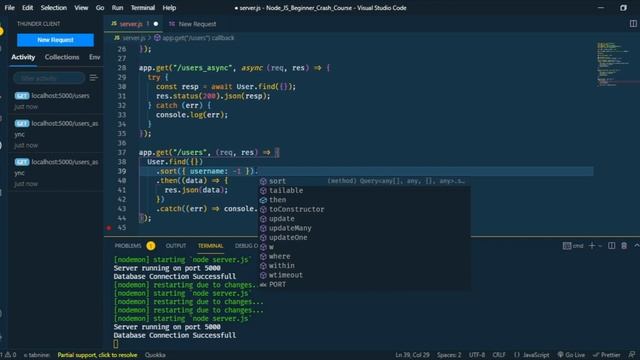Image resolution: width=640 pixels, height=360 pixels.
Task: Click the Quokka status bar item
Action: [x=155, y=355]
